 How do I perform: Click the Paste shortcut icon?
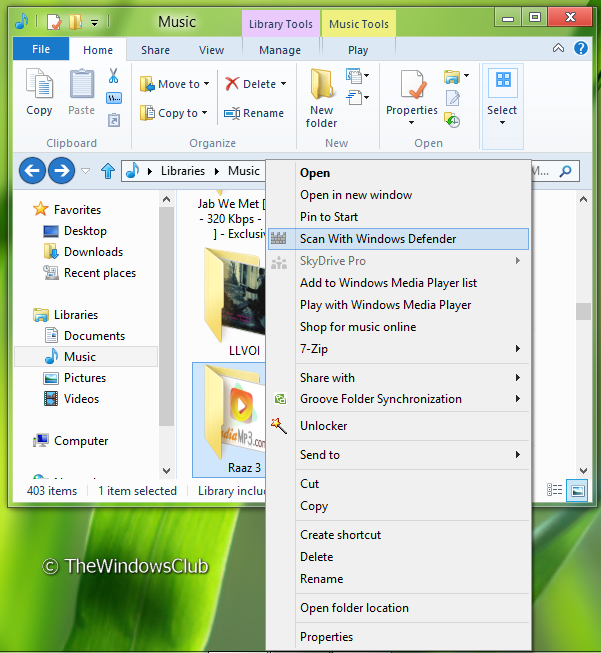114,120
